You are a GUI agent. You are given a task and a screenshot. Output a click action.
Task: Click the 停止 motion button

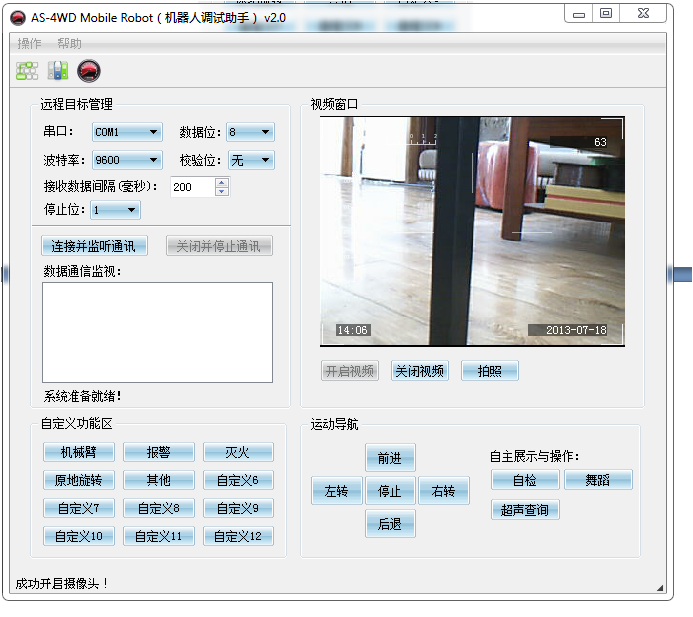coord(389,491)
